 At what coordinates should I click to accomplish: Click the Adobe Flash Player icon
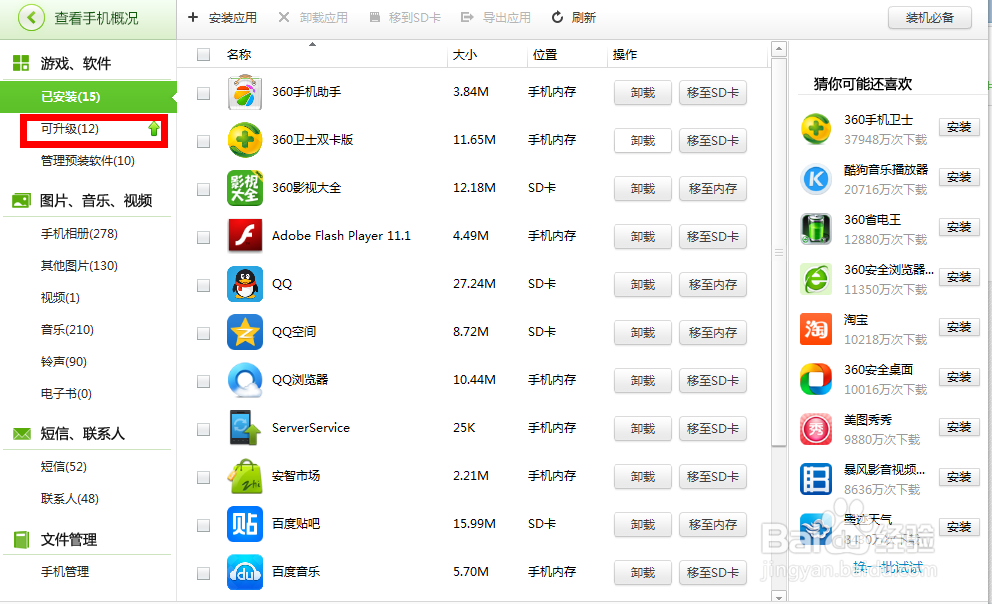[x=245, y=236]
